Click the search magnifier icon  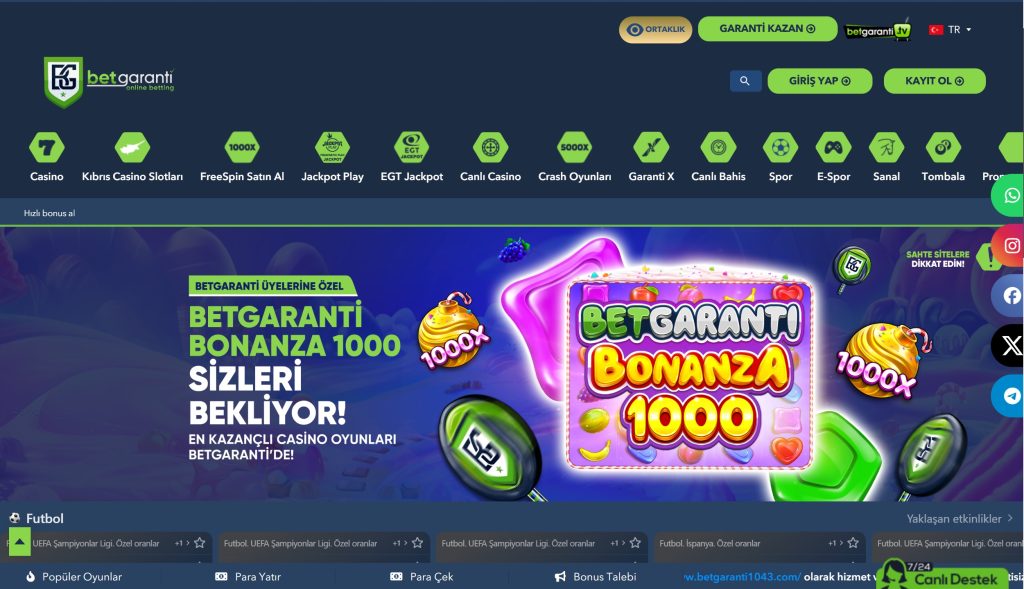[x=745, y=81]
